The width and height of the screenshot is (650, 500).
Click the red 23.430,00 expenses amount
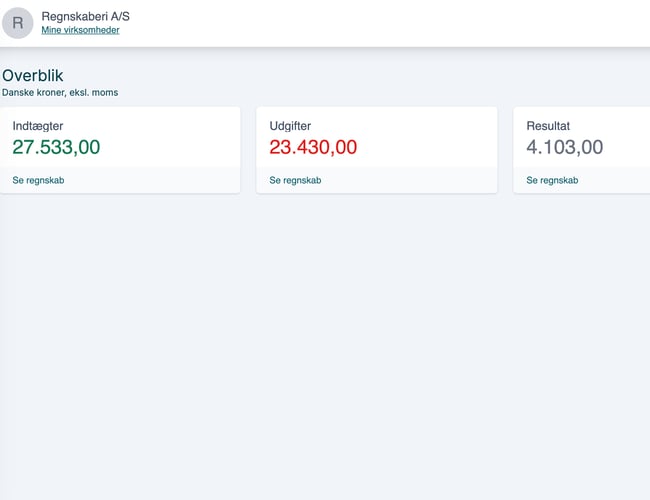pyautogui.click(x=313, y=148)
